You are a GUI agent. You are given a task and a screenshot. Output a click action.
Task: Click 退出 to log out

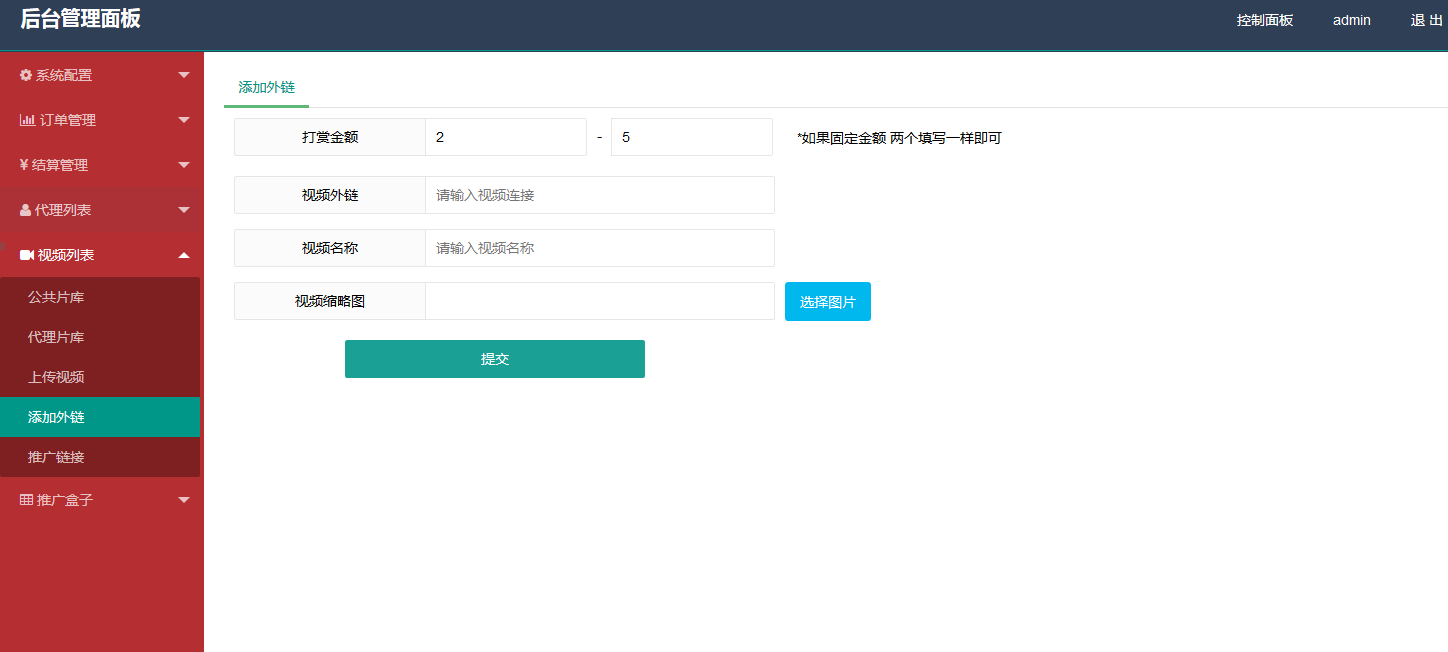coord(1426,20)
